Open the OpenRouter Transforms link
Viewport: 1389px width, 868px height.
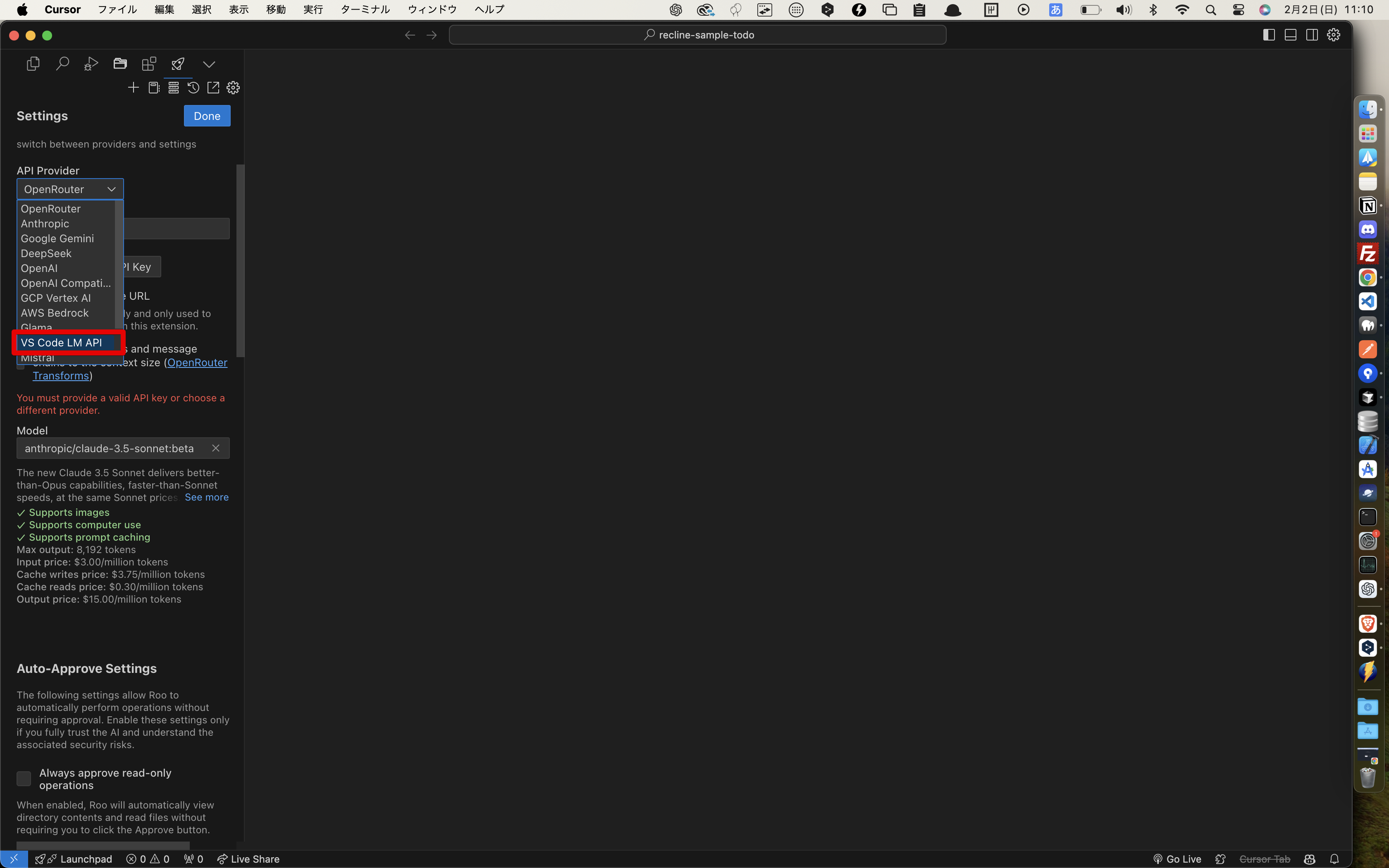pyautogui.click(x=130, y=369)
